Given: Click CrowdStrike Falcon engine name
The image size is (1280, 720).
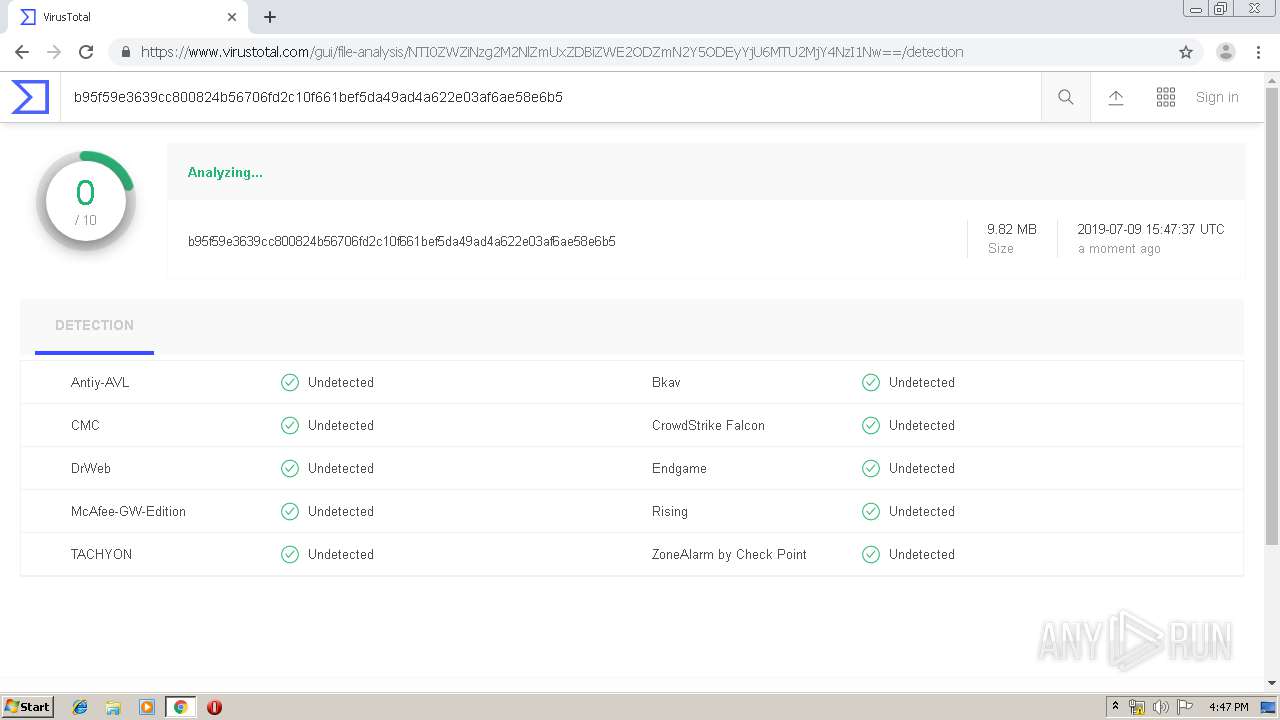Looking at the screenshot, I should tap(708, 425).
